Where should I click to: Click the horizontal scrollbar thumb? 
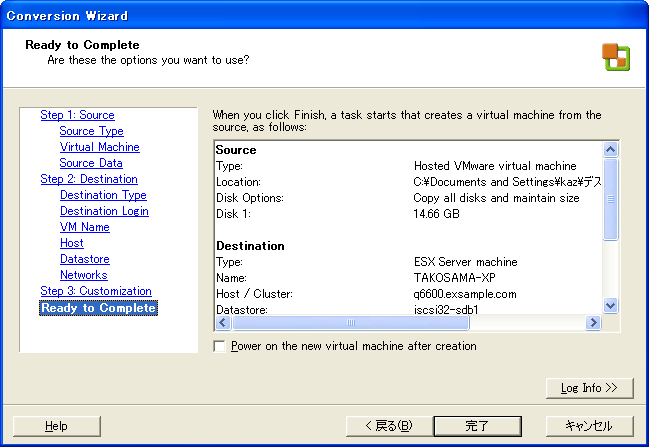point(351,322)
